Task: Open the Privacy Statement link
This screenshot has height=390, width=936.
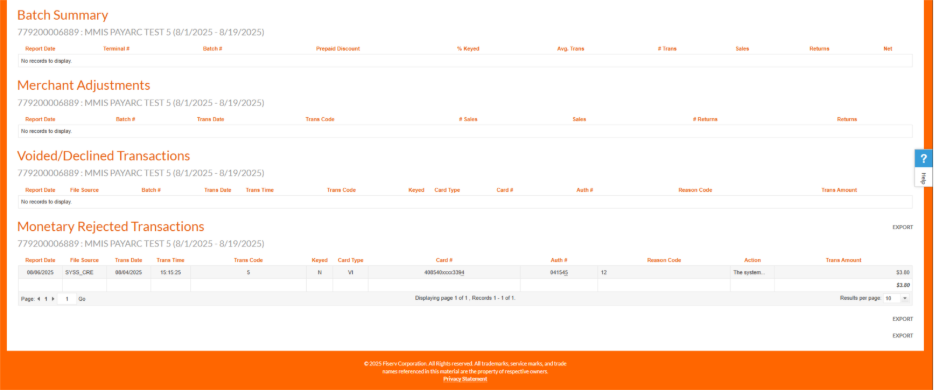Action: click(x=465, y=379)
